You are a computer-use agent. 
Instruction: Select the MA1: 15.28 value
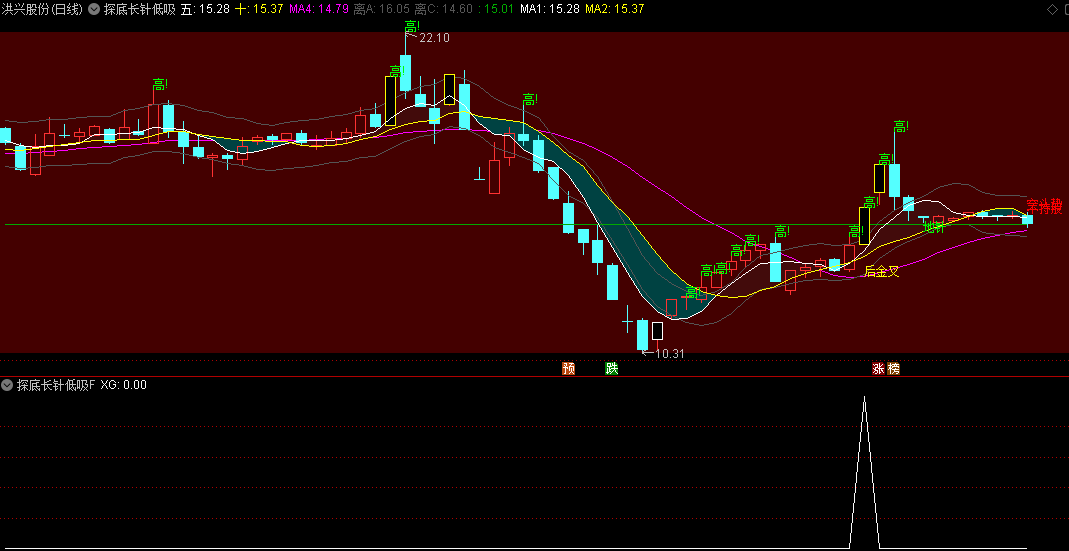549,10
